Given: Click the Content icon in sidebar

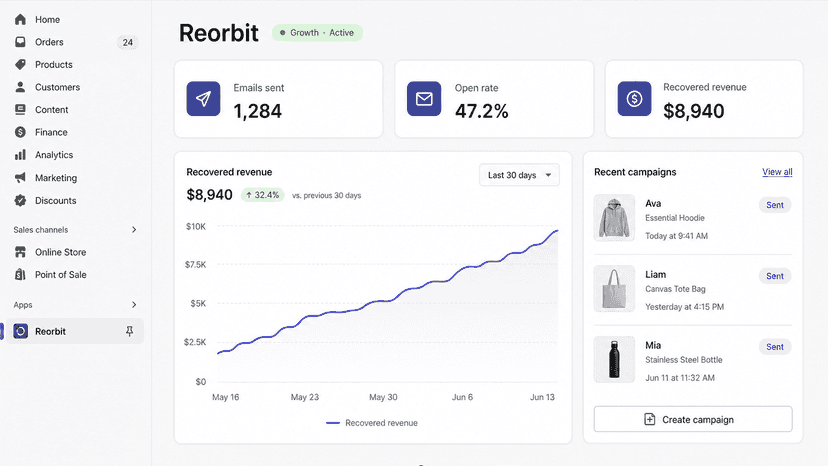Looking at the screenshot, I should click(20, 109).
